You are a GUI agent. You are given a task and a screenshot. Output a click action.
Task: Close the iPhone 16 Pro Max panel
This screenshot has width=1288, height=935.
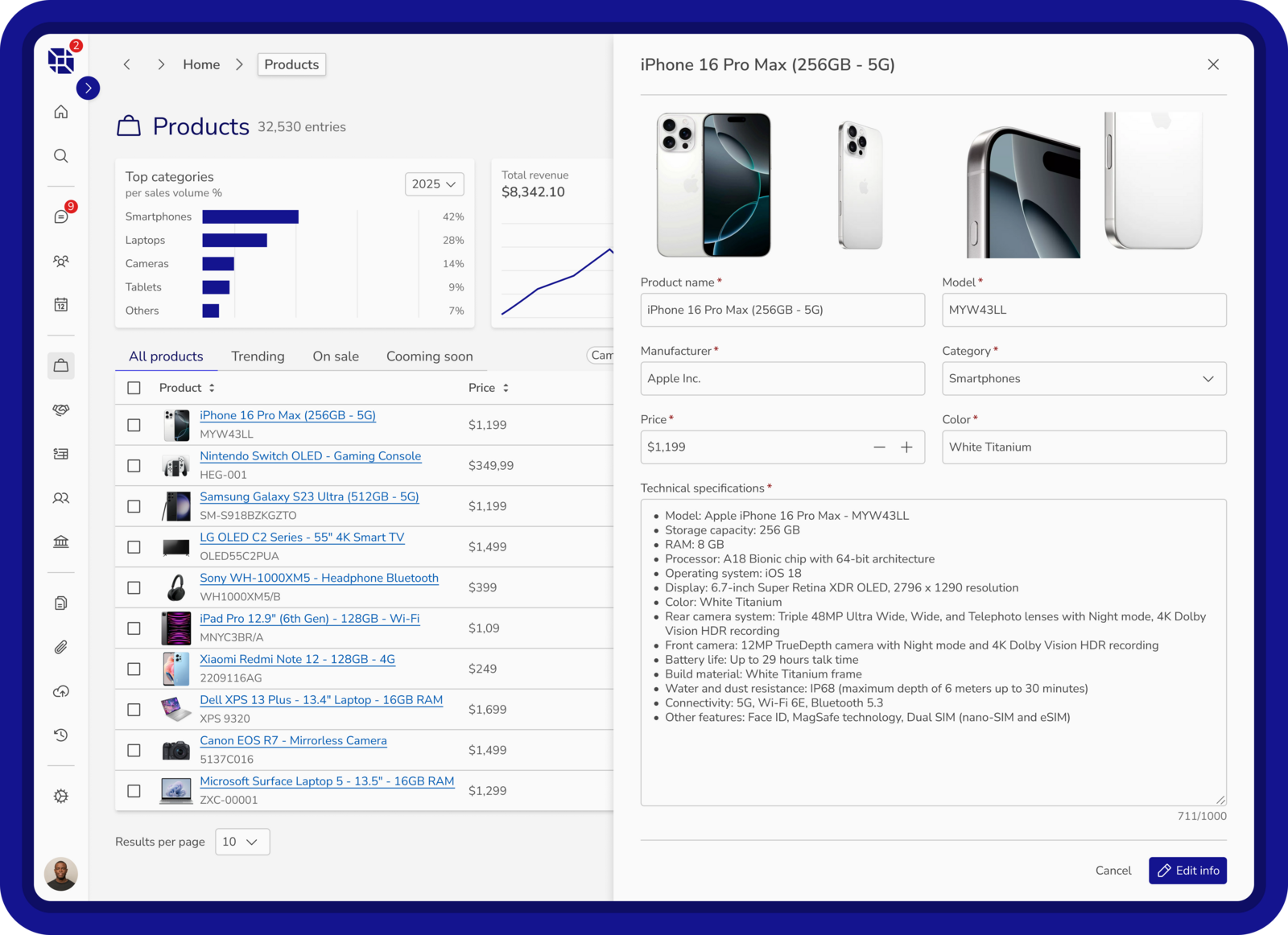coord(1213,64)
